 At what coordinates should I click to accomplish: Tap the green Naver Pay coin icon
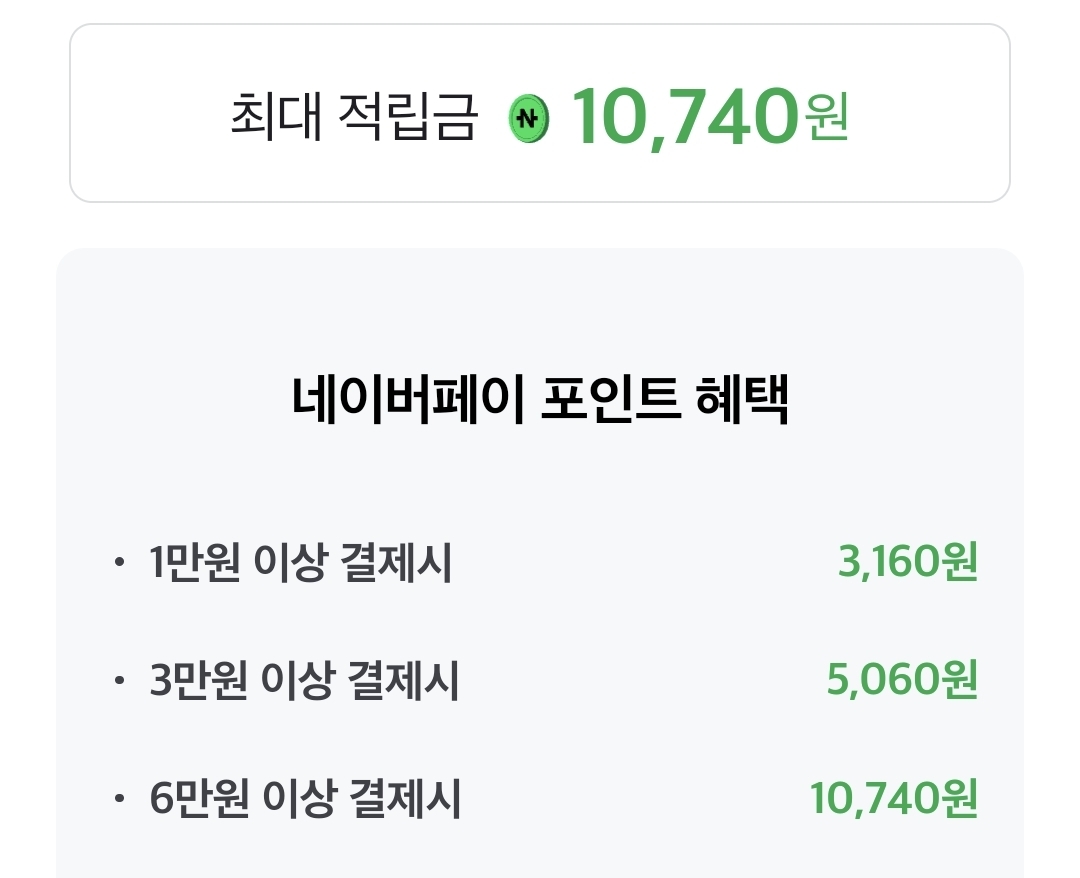click(x=529, y=119)
